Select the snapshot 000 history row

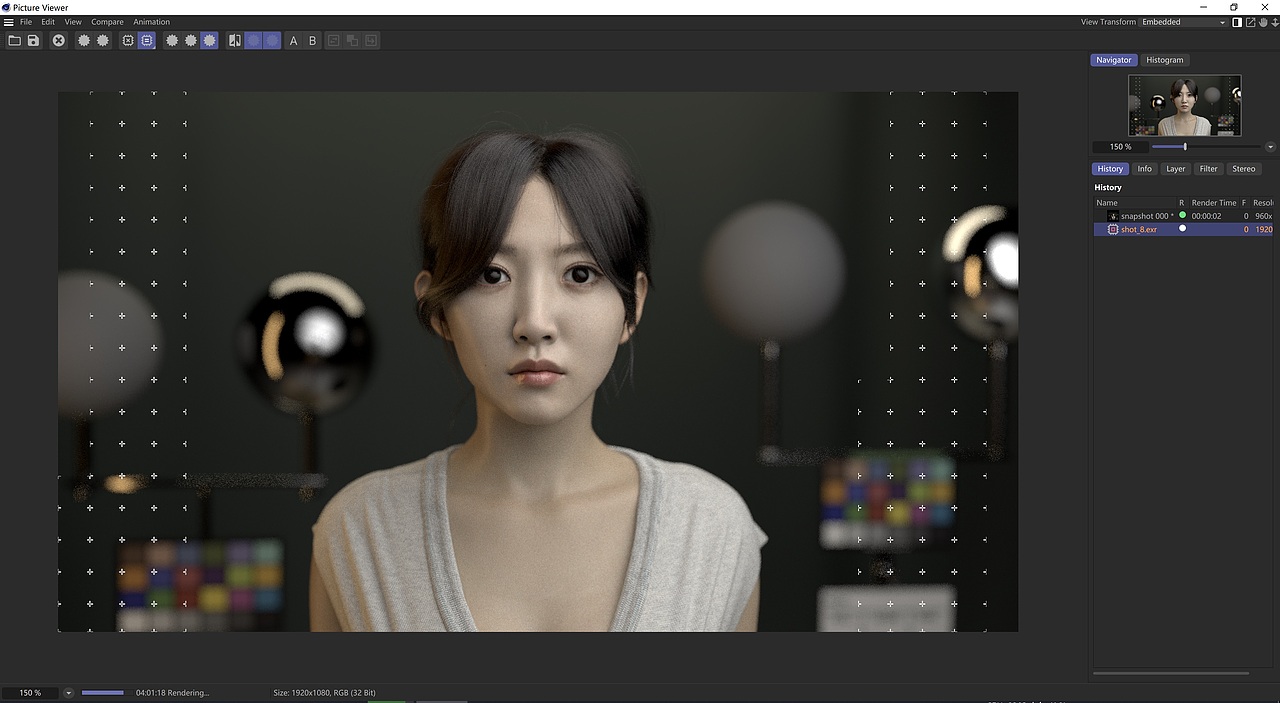coord(1183,216)
